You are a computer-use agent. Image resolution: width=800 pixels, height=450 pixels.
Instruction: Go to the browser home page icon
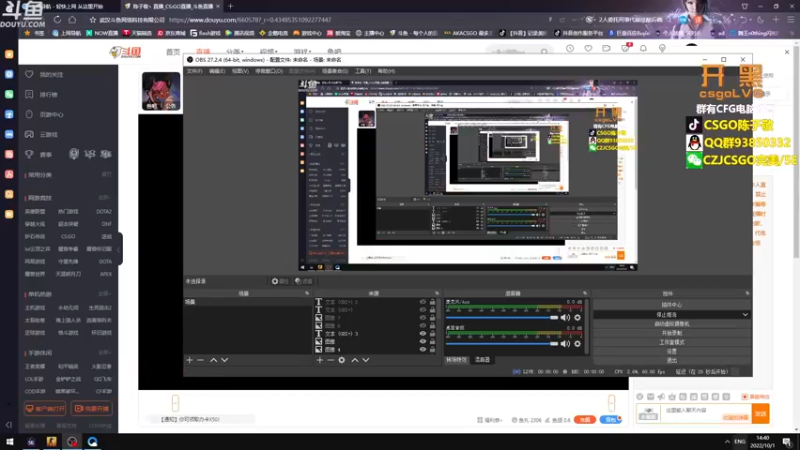(x=72, y=20)
